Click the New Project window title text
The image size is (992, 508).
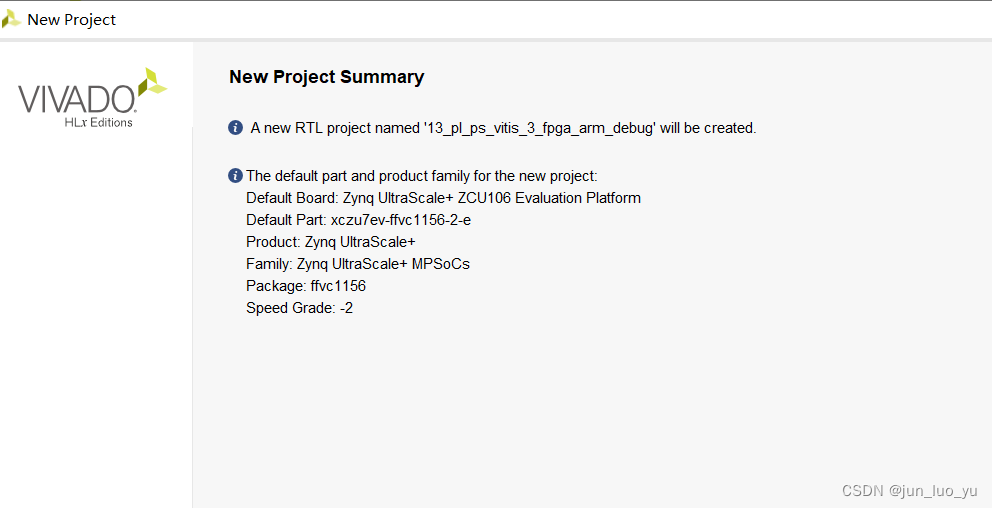point(71,19)
